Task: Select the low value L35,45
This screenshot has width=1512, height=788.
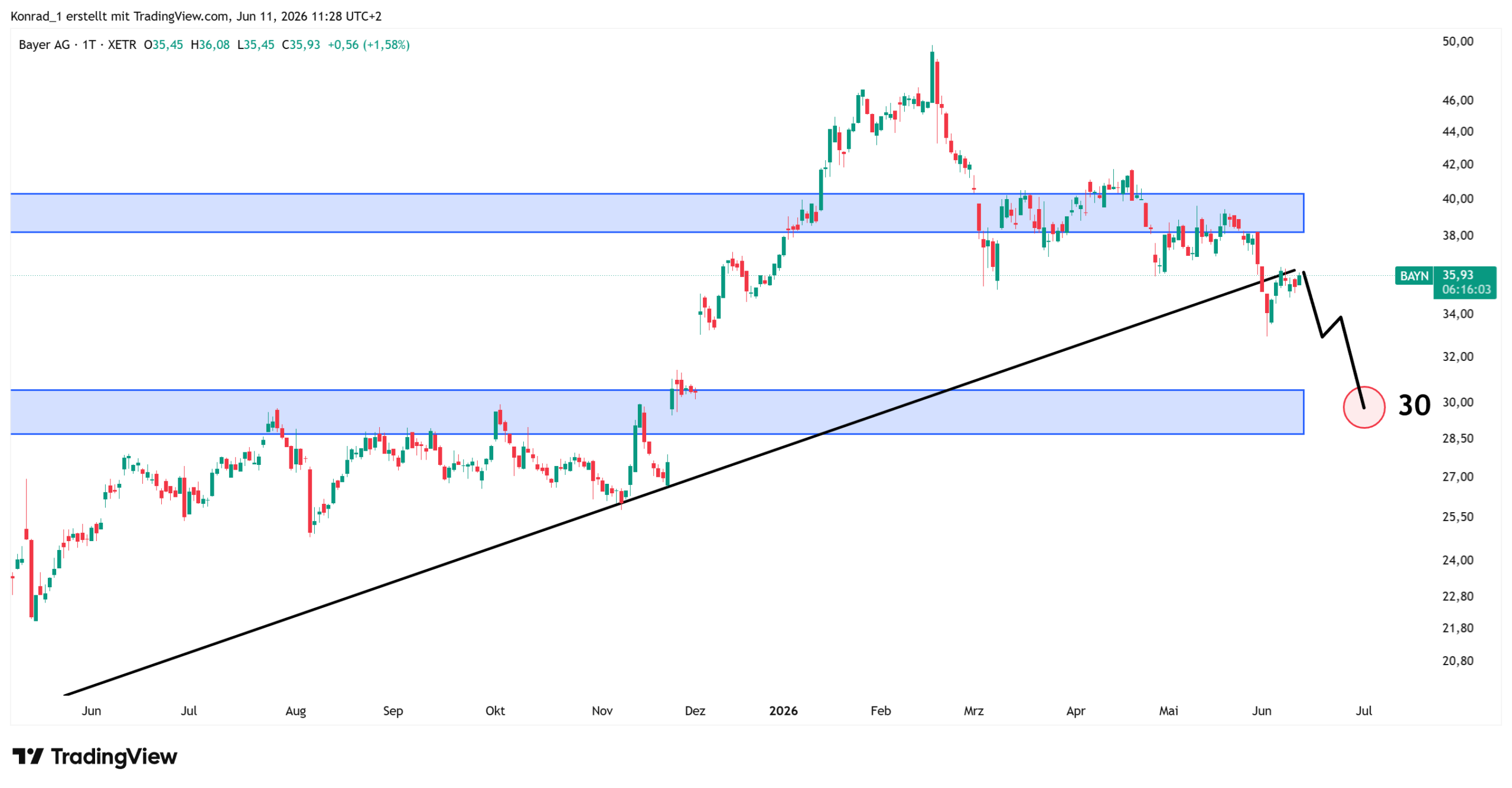Action: (256, 45)
